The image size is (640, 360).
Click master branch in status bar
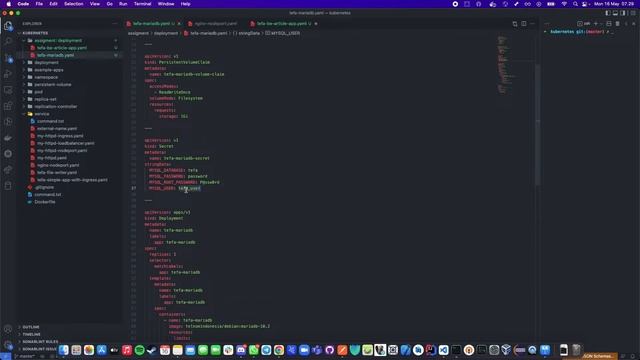pyautogui.click(x=24, y=356)
